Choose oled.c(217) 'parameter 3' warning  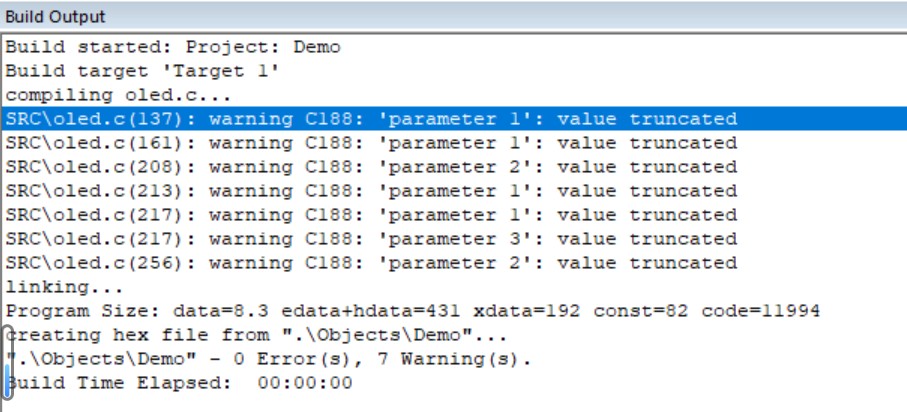[x=370, y=239]
